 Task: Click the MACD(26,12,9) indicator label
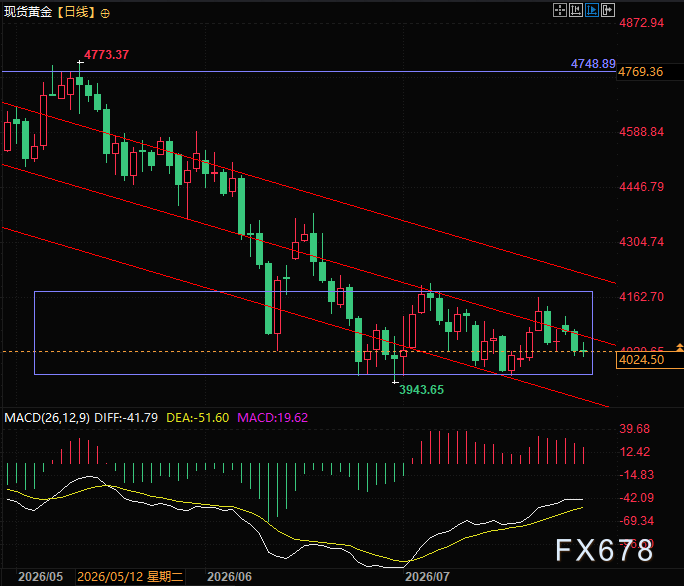[x=47, y=418]
